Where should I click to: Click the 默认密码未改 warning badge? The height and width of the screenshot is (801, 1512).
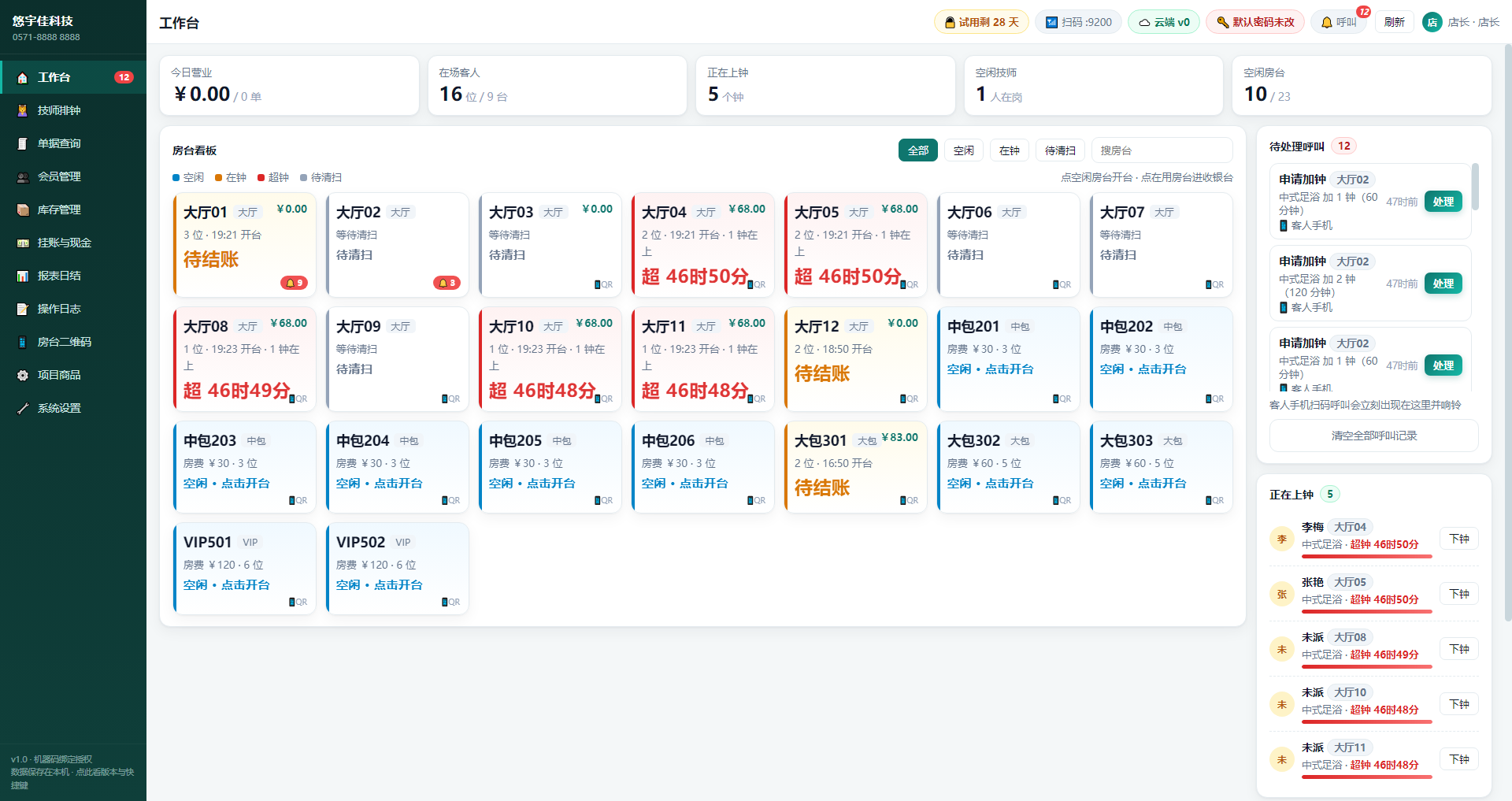point(1255,22)
